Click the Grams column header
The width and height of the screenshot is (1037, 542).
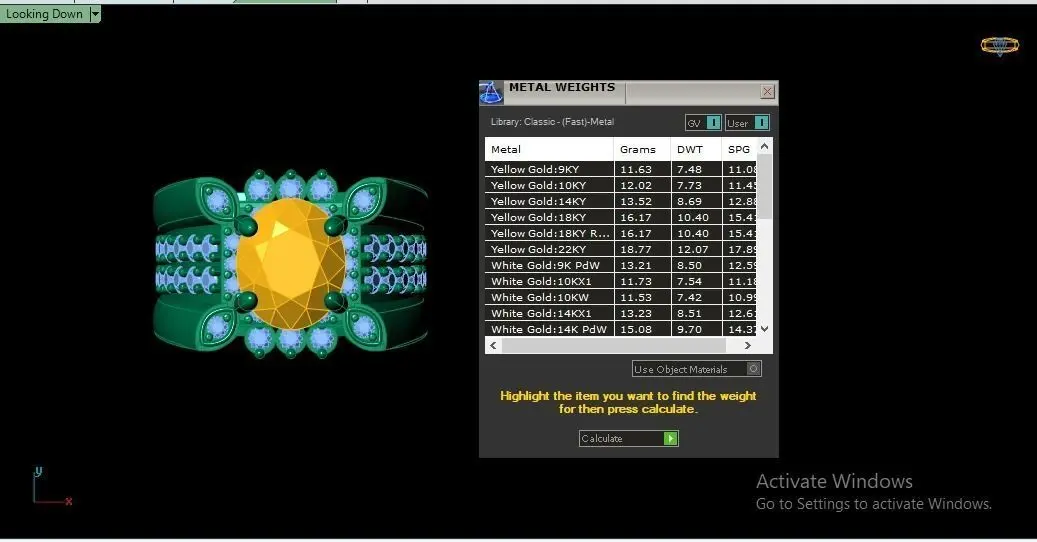642,149
